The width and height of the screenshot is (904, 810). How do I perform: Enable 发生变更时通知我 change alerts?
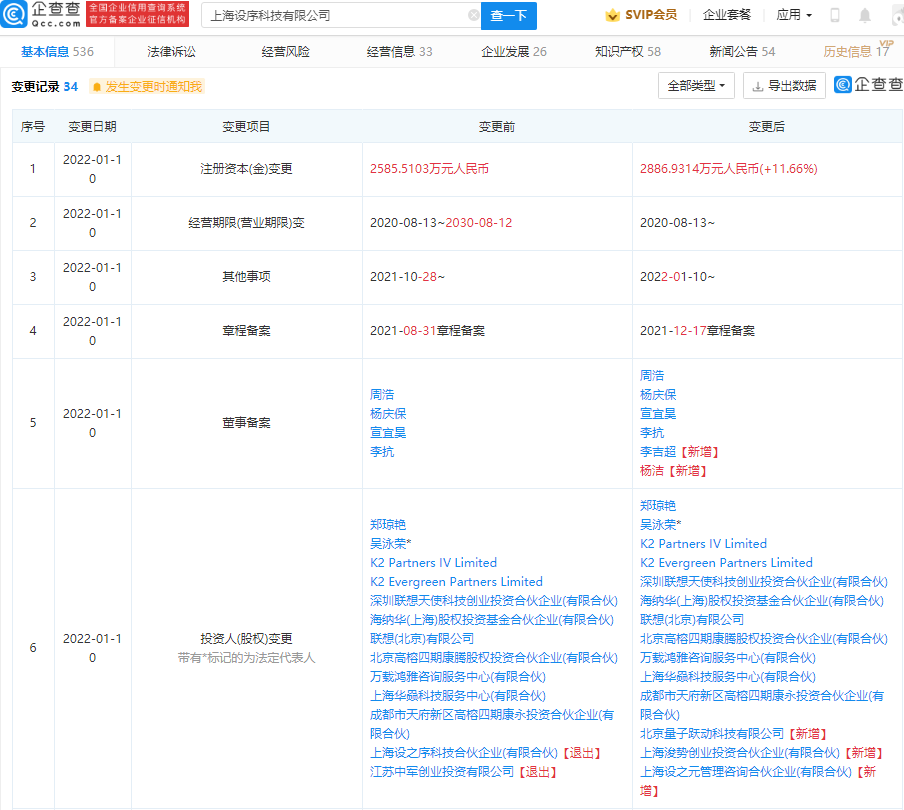147,86
